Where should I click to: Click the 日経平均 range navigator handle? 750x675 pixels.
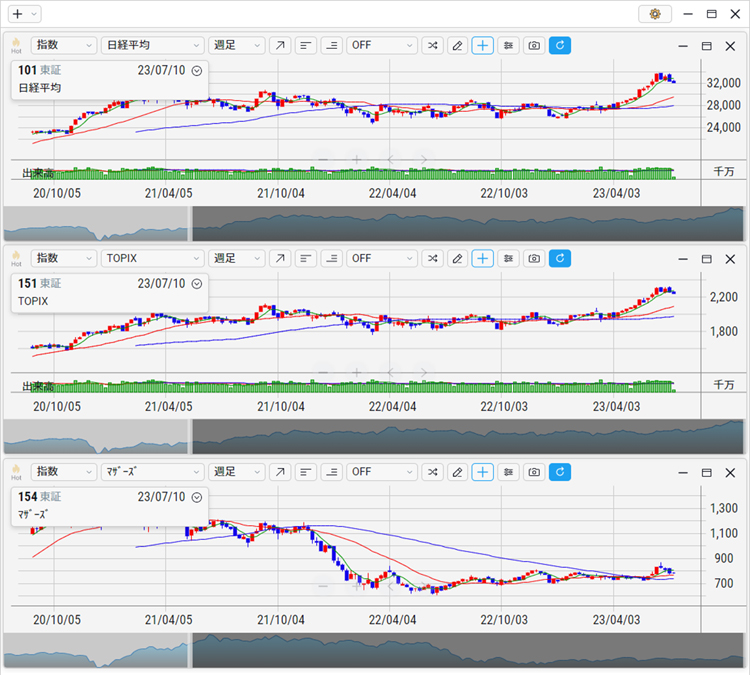coord(190,223)
